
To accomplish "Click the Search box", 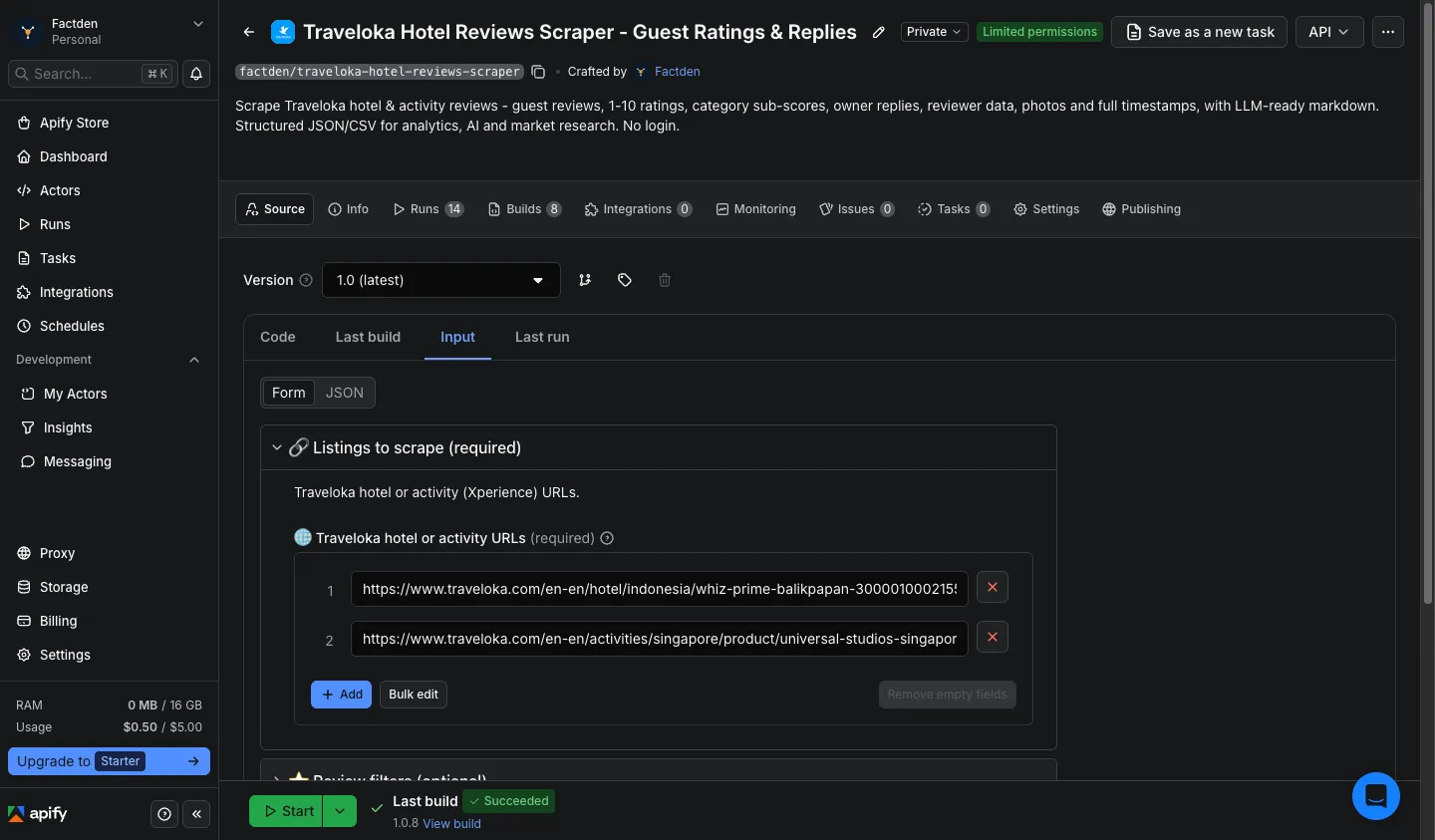I will pyautogui.click(x=94, y=74).
